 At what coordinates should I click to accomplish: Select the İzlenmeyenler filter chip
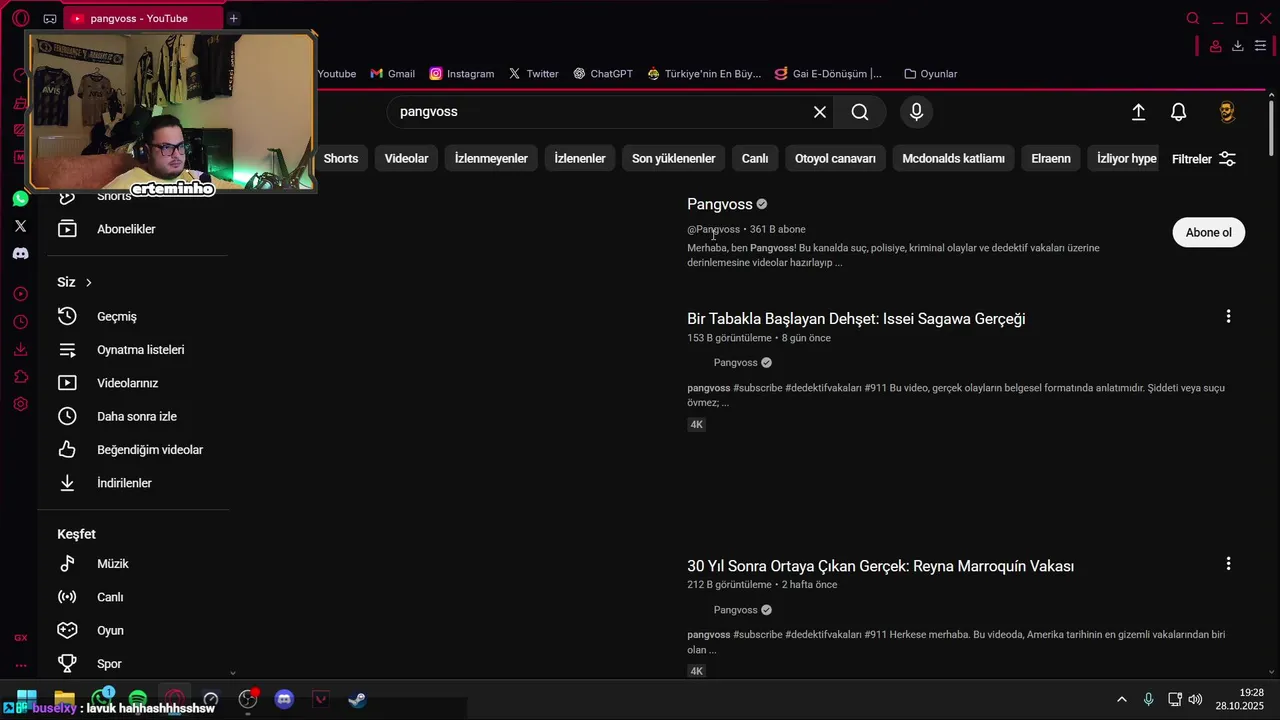point(491,158)
